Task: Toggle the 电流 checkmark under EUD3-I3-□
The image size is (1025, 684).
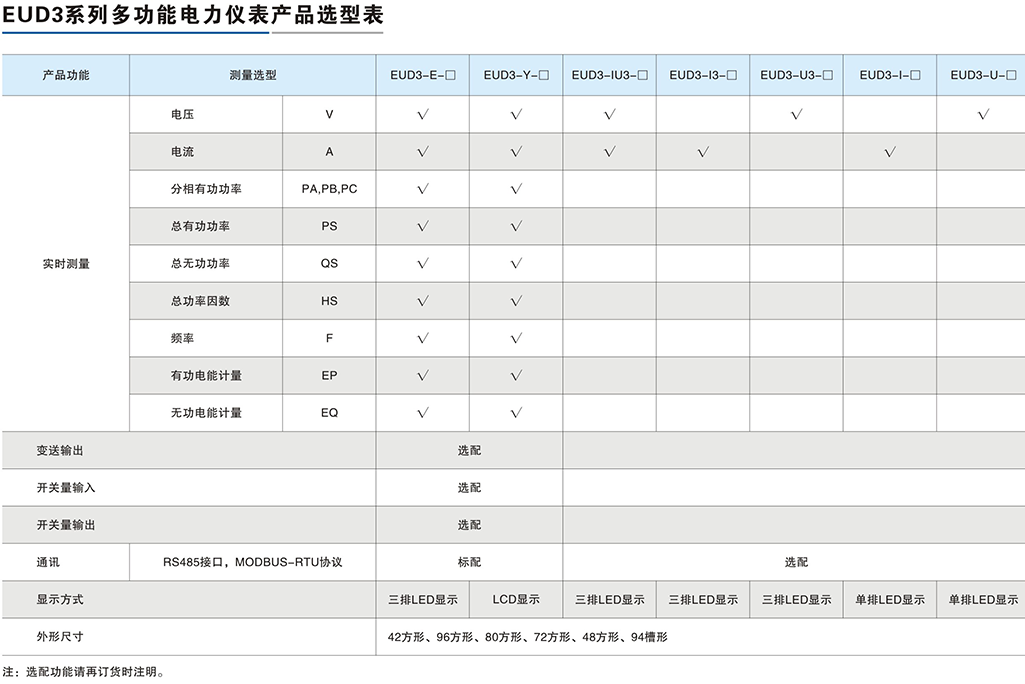Action: click(x=701, y=151)
